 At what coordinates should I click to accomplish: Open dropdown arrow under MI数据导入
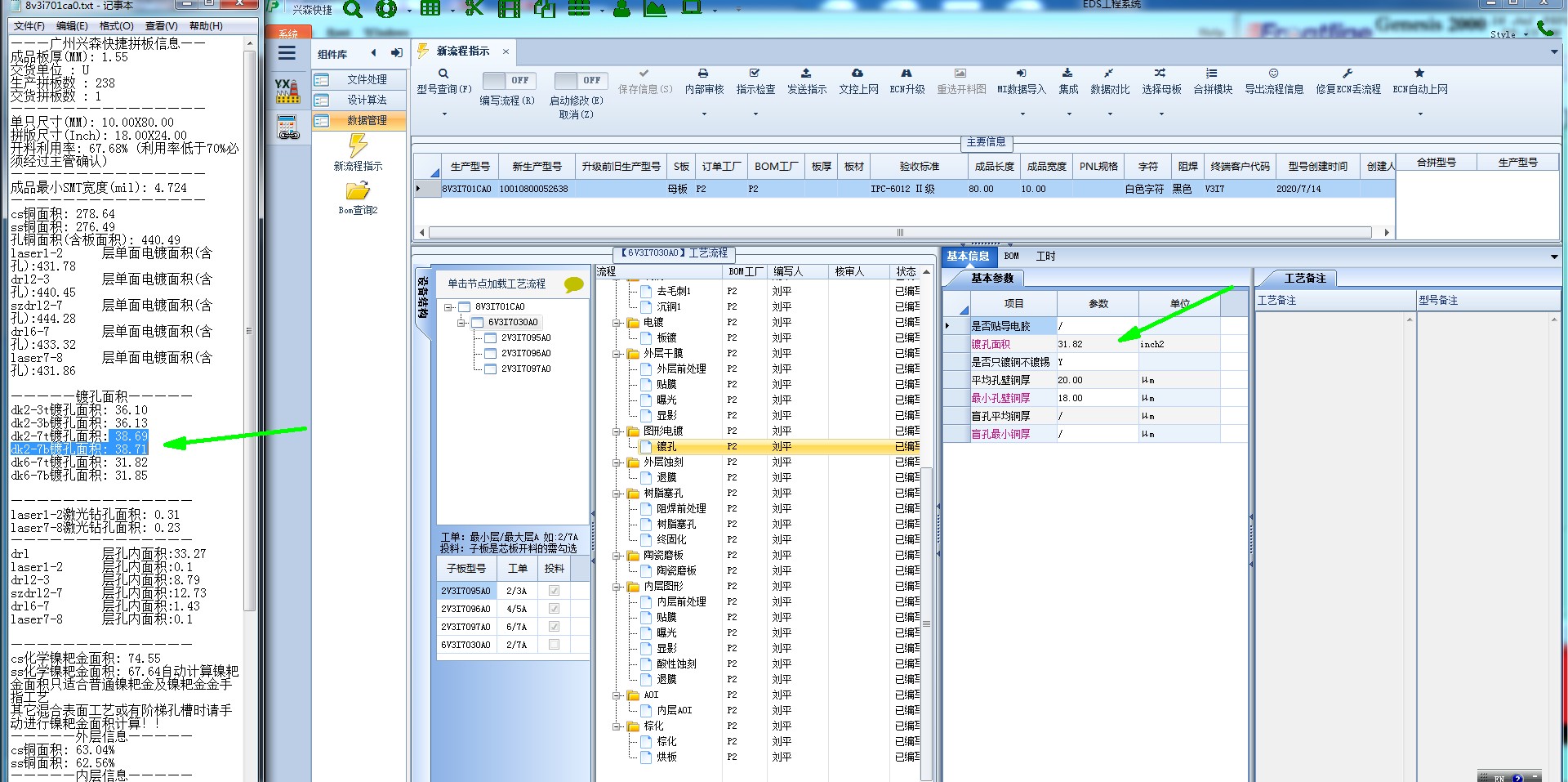click(1022, 114)
